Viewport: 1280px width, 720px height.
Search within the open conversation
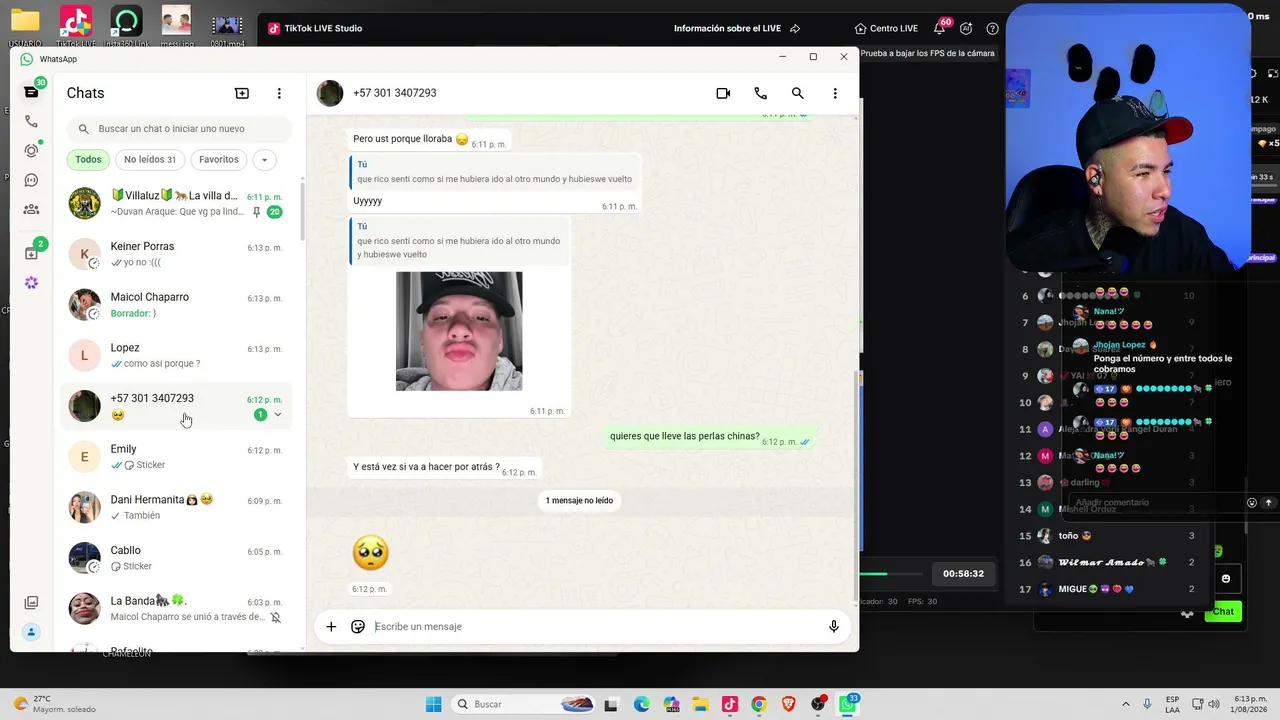[x=798, y=93]
